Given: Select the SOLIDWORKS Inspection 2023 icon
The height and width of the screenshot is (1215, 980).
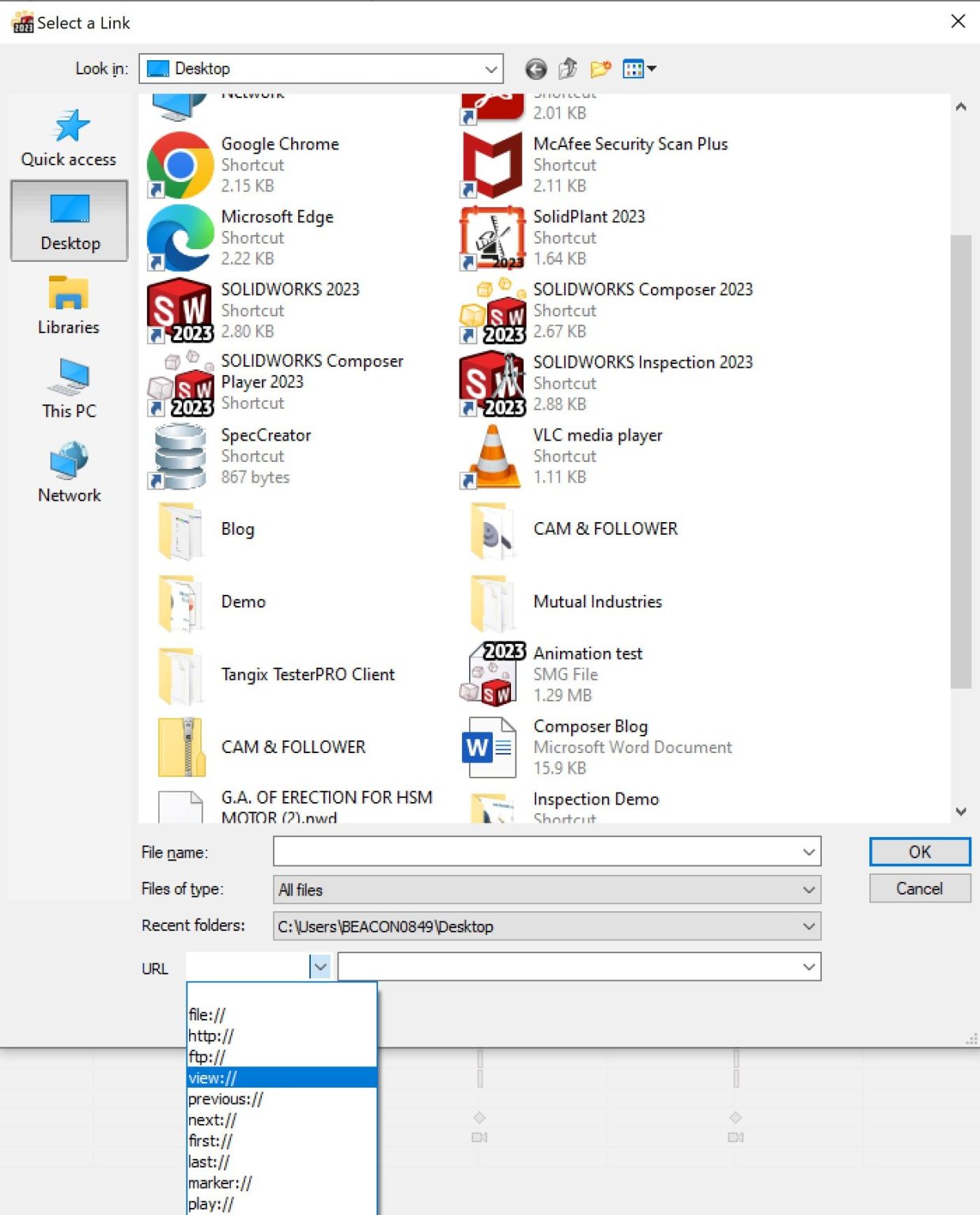Looking at the screenshot, I should 492,383.
